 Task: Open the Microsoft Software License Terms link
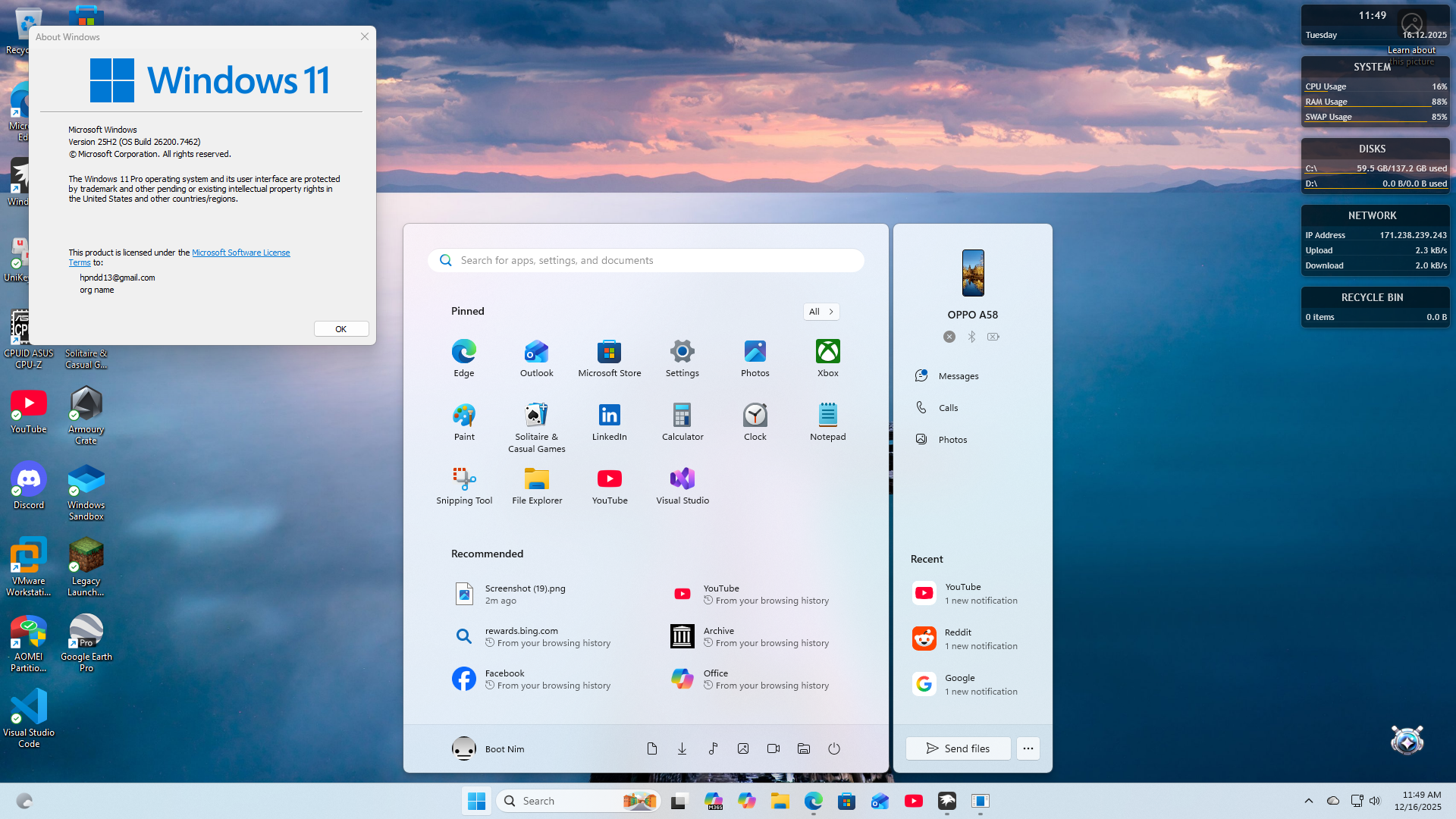pyautogui.click(x=240, y=252)
